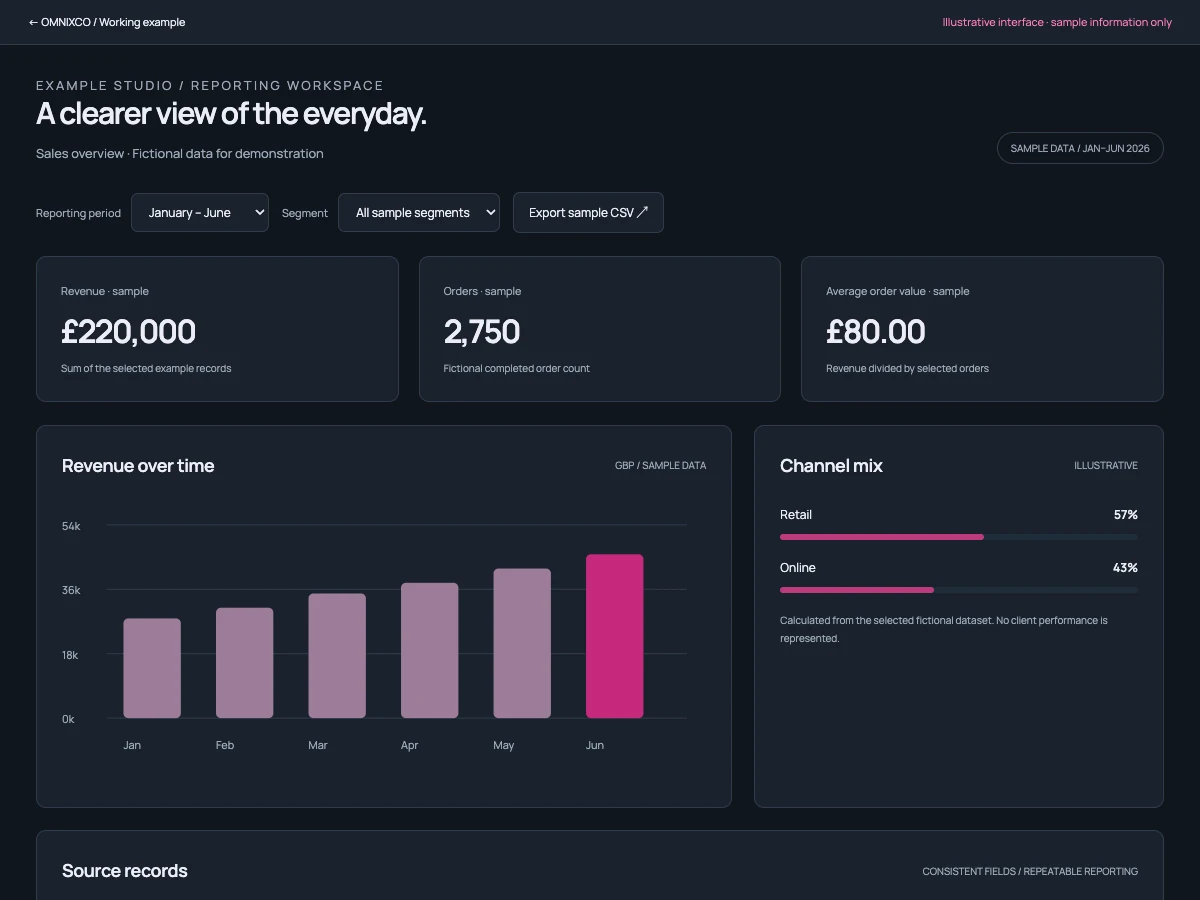Click the 36k axis label
Viewport: 1200px width, 900px height.
pyautogui.click(x=71, y=590)
